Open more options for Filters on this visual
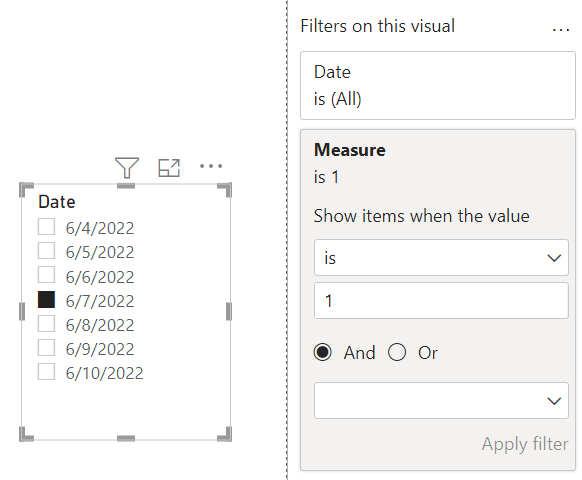 [x=560, y=29]
